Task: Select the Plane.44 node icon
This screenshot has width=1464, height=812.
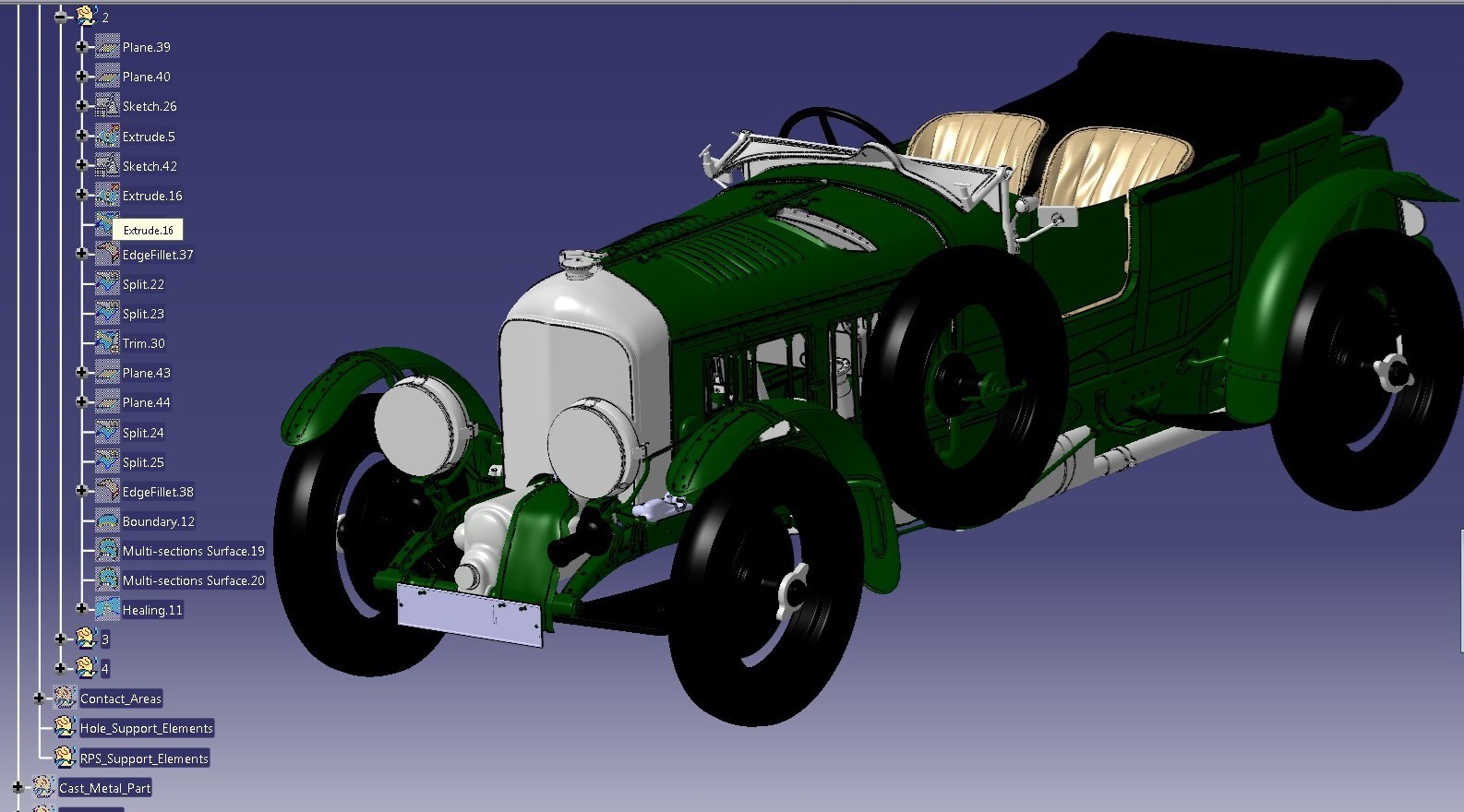Action: pyautogui.click(x=108, y=401)
